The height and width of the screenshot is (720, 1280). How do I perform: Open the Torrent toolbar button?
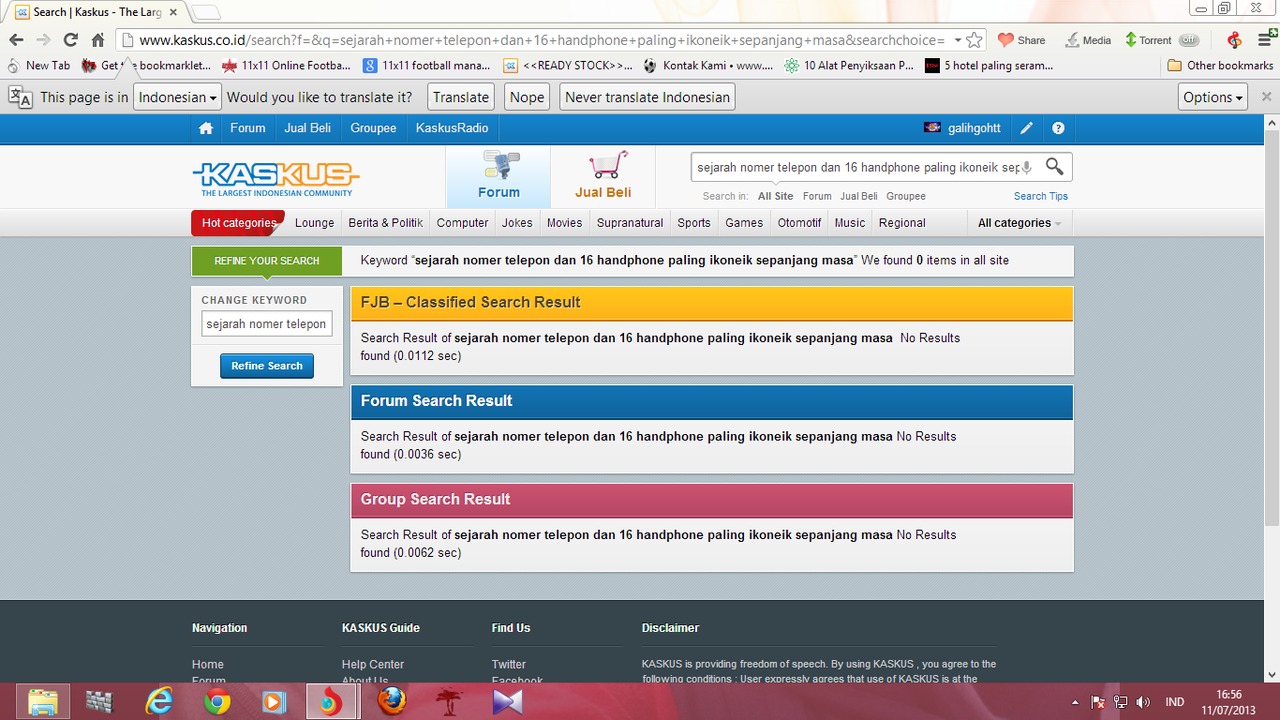[x=1148, y=40]
